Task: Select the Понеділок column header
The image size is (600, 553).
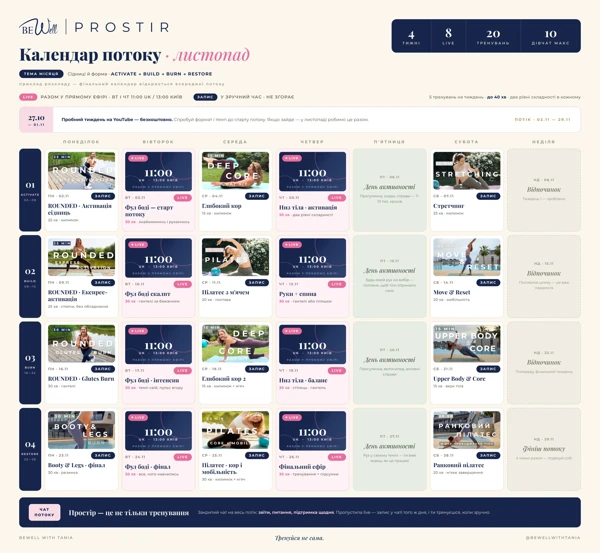Action: tap(81, 142)
